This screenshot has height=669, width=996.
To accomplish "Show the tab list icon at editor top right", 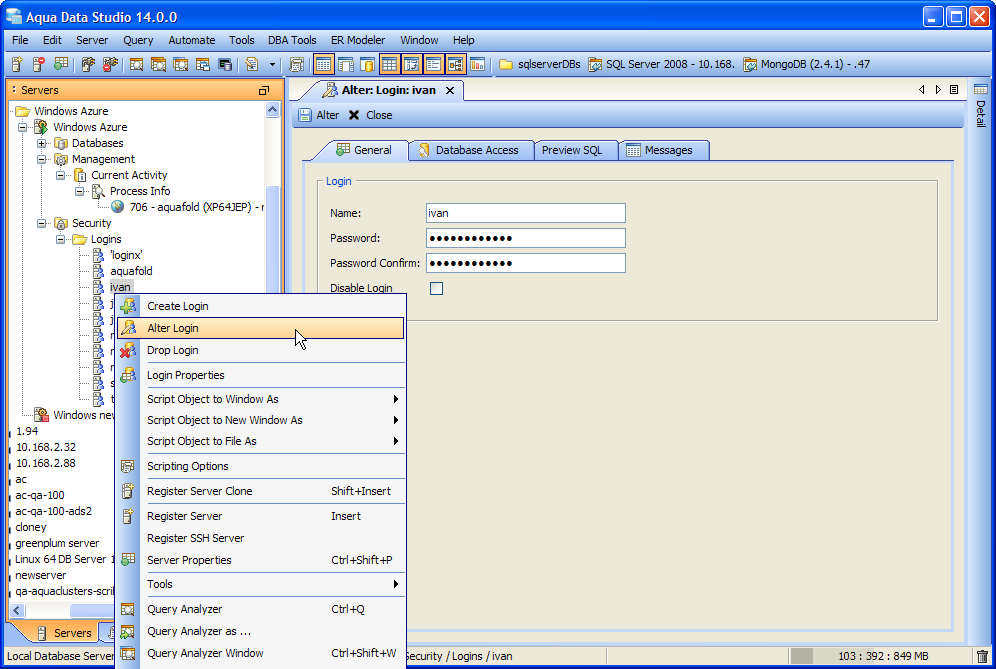I will click(953, 90).
